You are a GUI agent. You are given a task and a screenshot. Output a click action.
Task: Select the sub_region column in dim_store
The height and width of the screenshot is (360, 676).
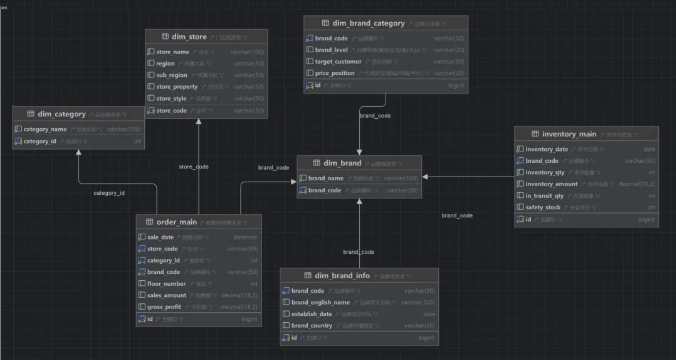207,75
